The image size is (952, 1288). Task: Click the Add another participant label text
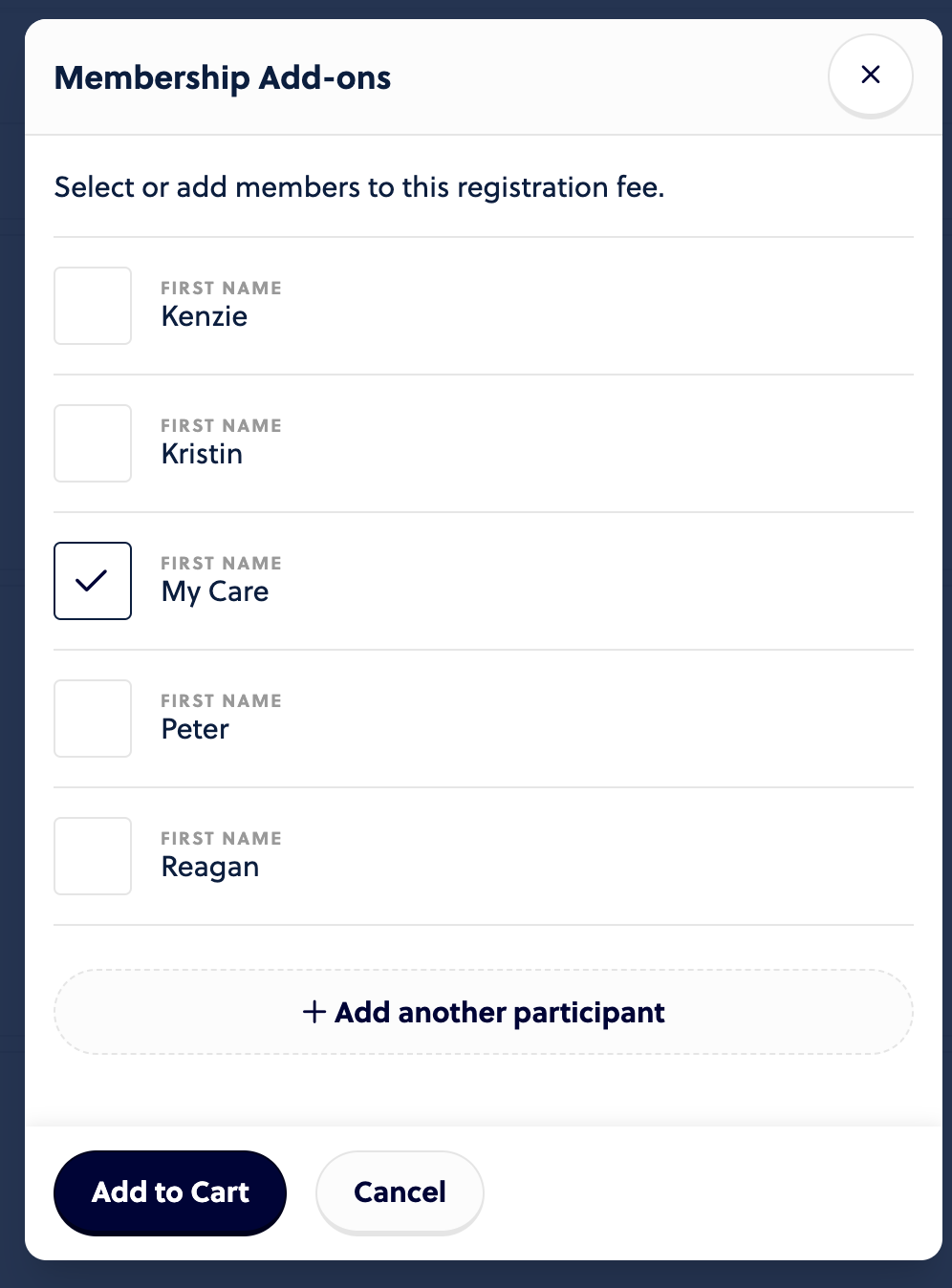tap(499, 1013)
